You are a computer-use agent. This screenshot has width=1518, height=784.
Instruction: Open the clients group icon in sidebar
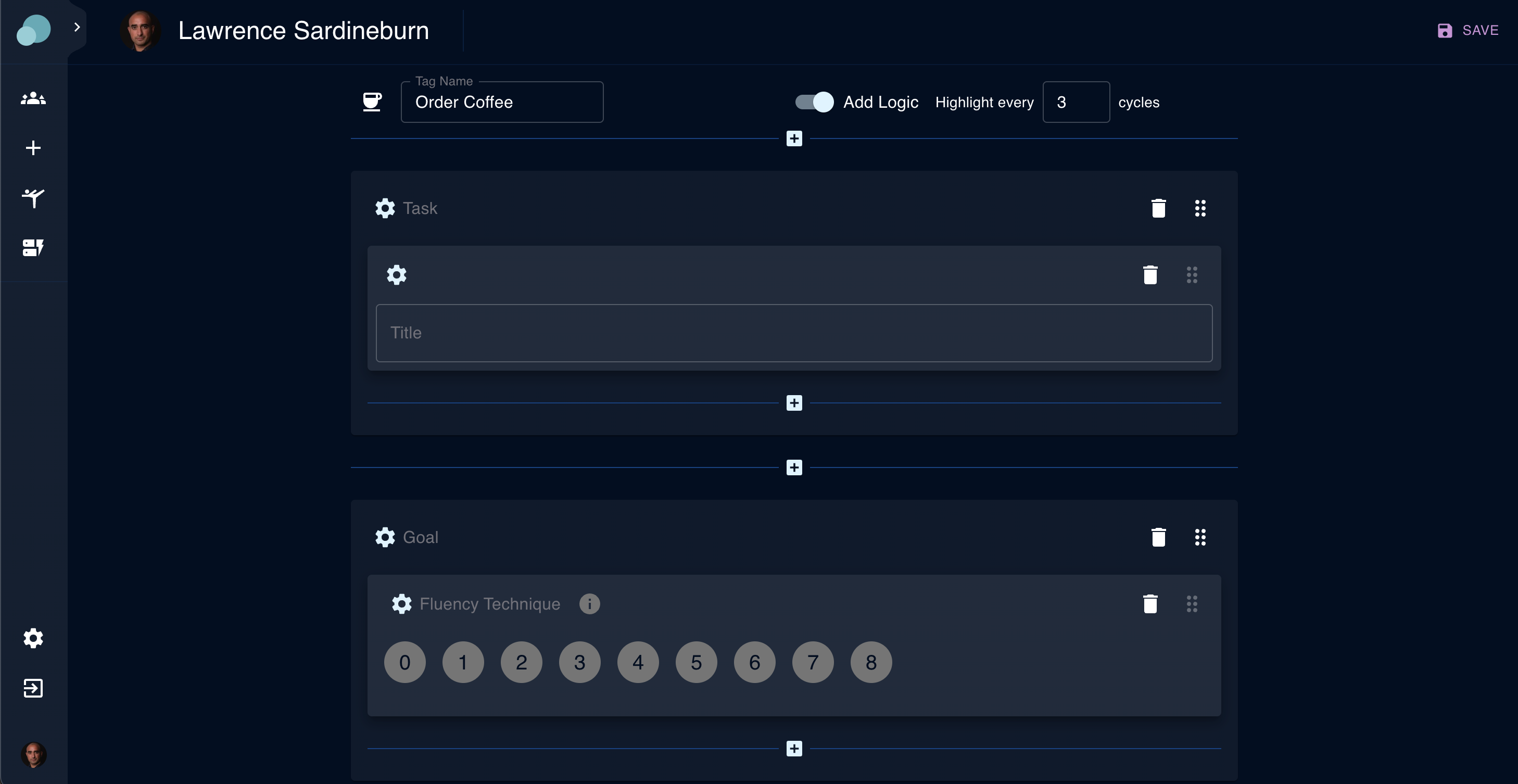pyautogui.click(x=33, y=98)
